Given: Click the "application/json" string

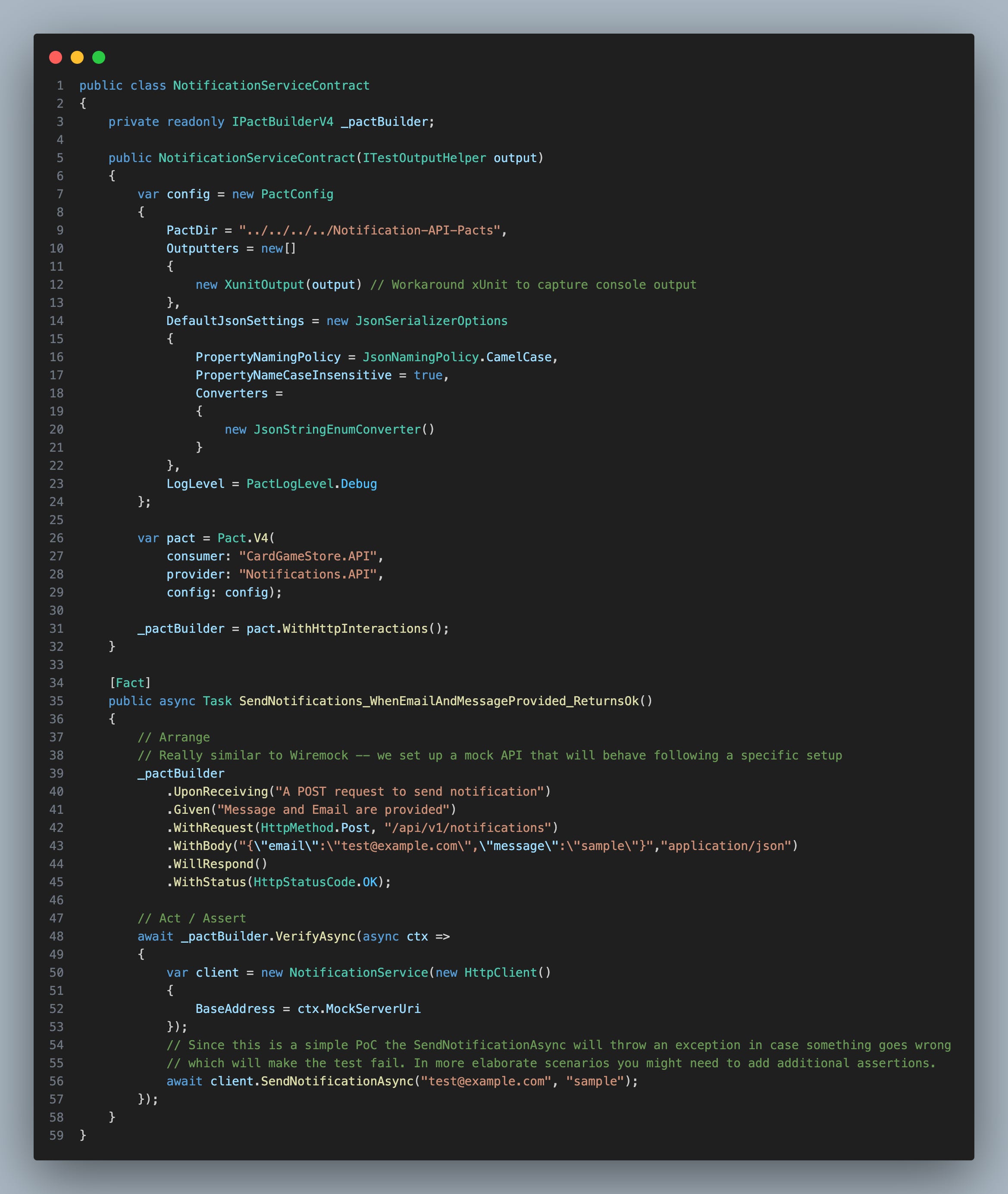Looking at the screenshot, I should pos(726,846).
